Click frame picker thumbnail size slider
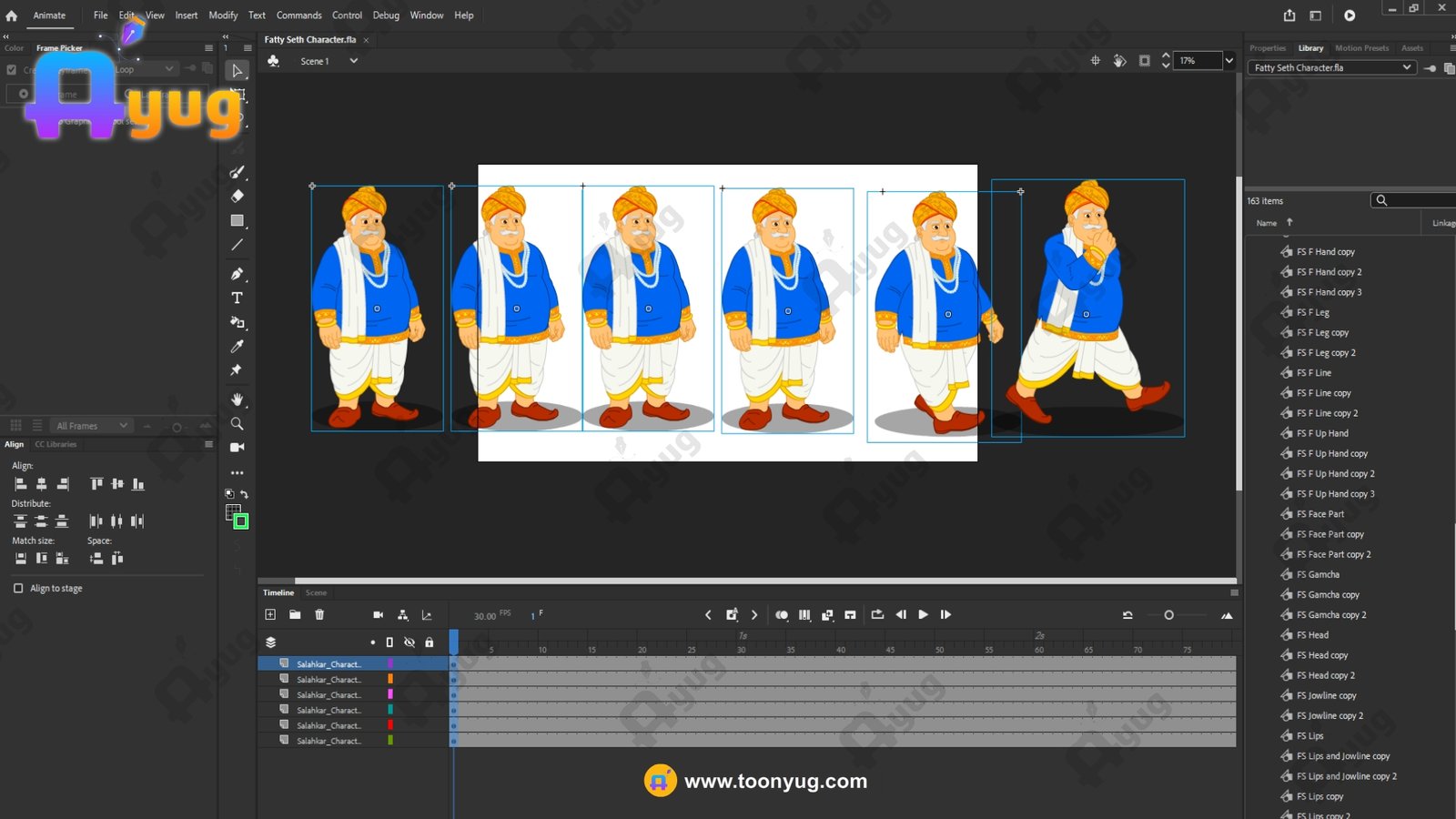Viewport: 1456px width, 819px height. click(177, 426)
